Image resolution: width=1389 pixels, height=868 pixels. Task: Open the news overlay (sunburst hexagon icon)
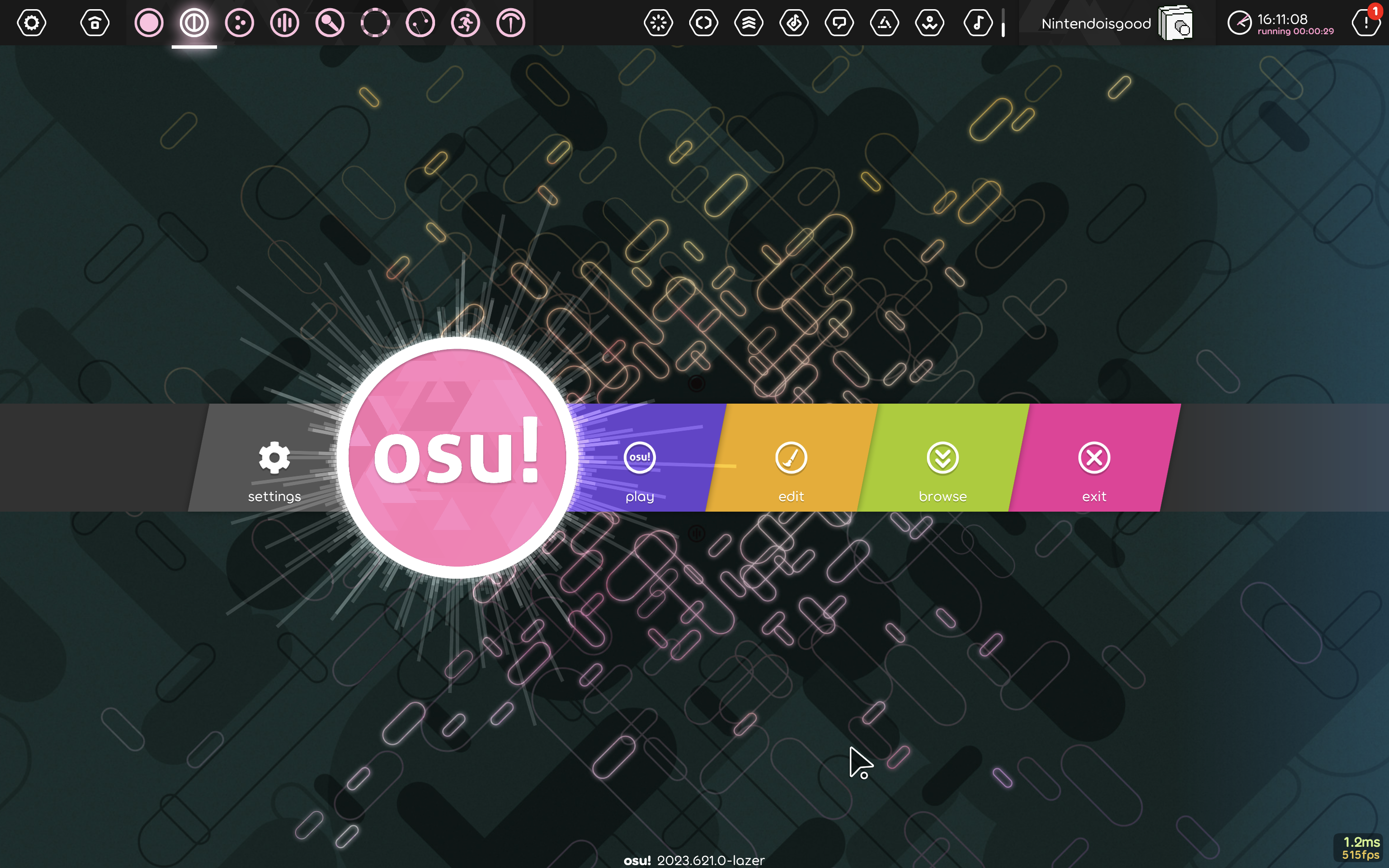[x=658, y=23]
